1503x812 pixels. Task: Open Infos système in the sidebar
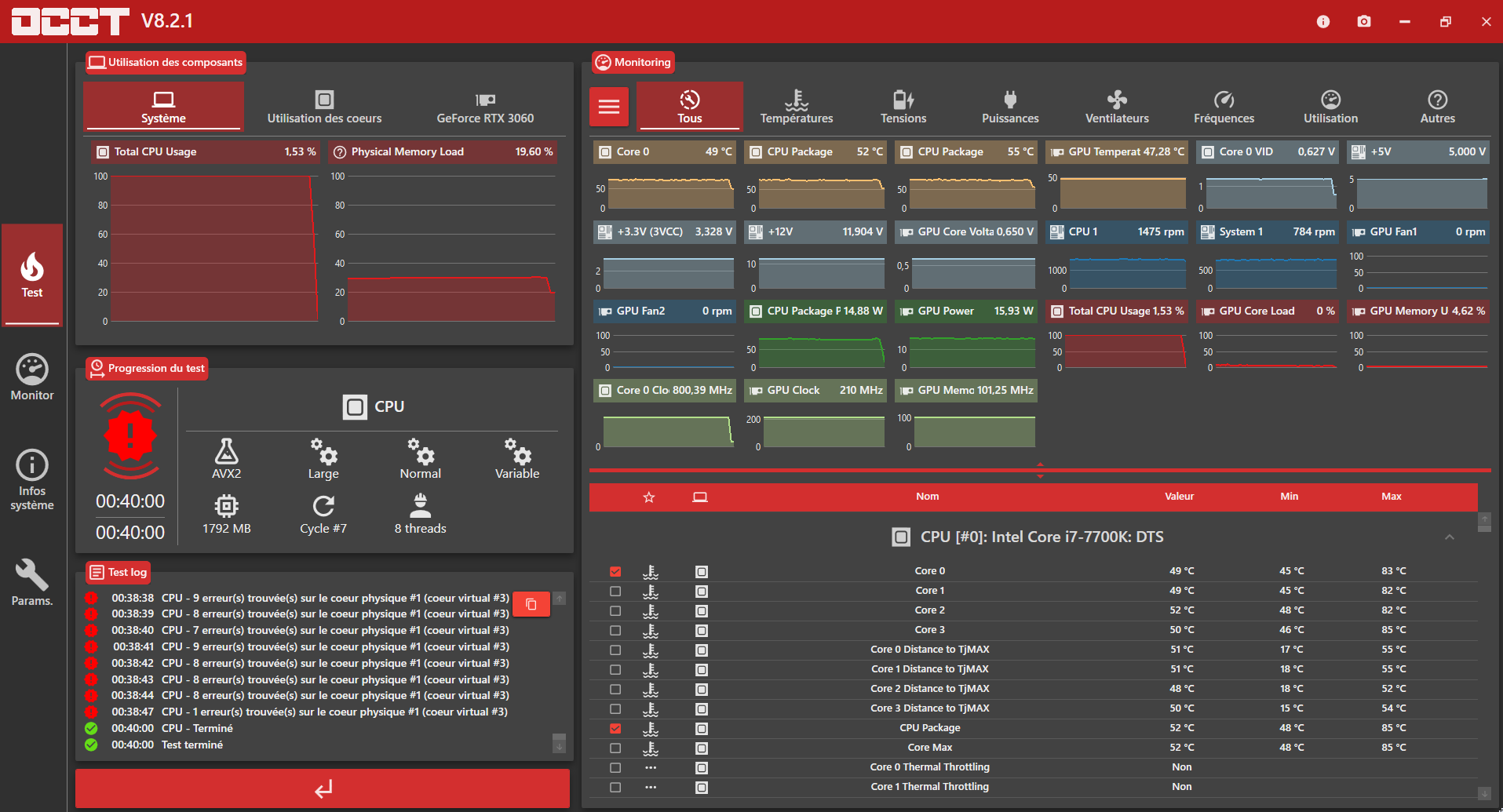32,480
